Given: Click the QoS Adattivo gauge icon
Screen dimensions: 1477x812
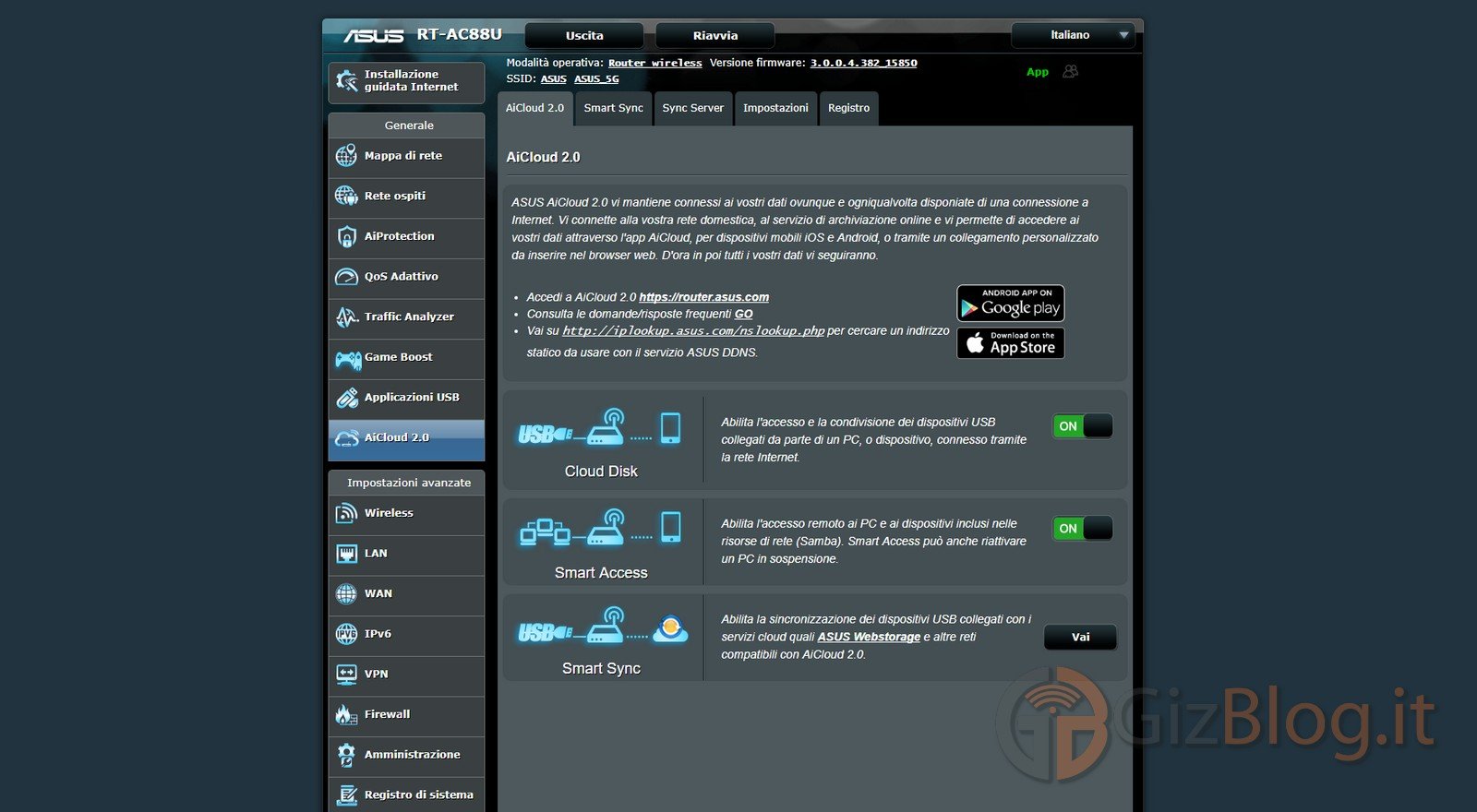Looking at the screenshot, I should click(x=346, y=277).
